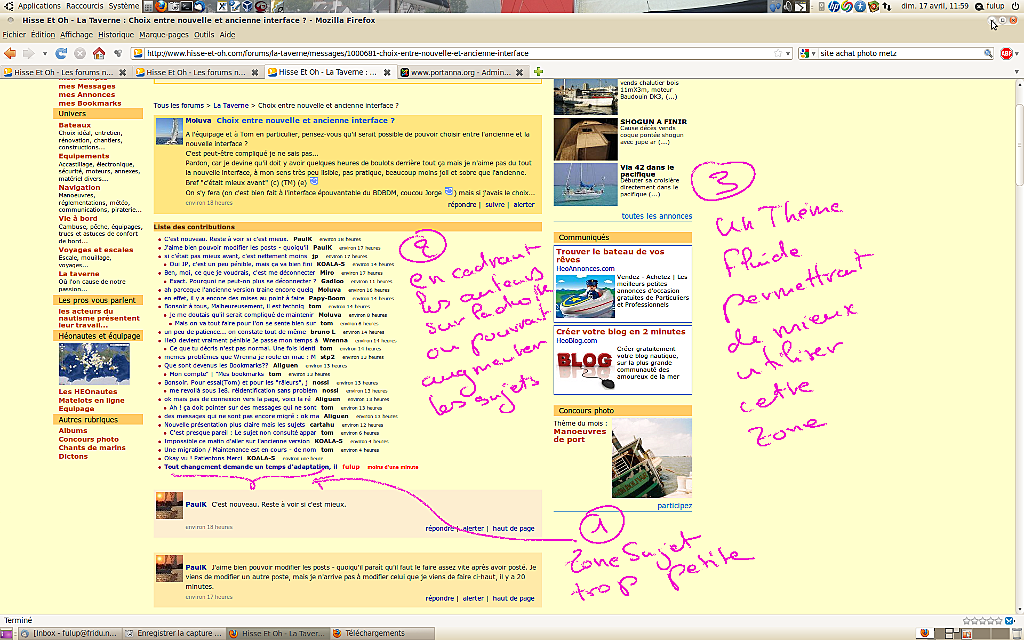Viewport: 1024px width, 640px height.
Task: Launch Firefox from the top panel icon
Action: 161,6
